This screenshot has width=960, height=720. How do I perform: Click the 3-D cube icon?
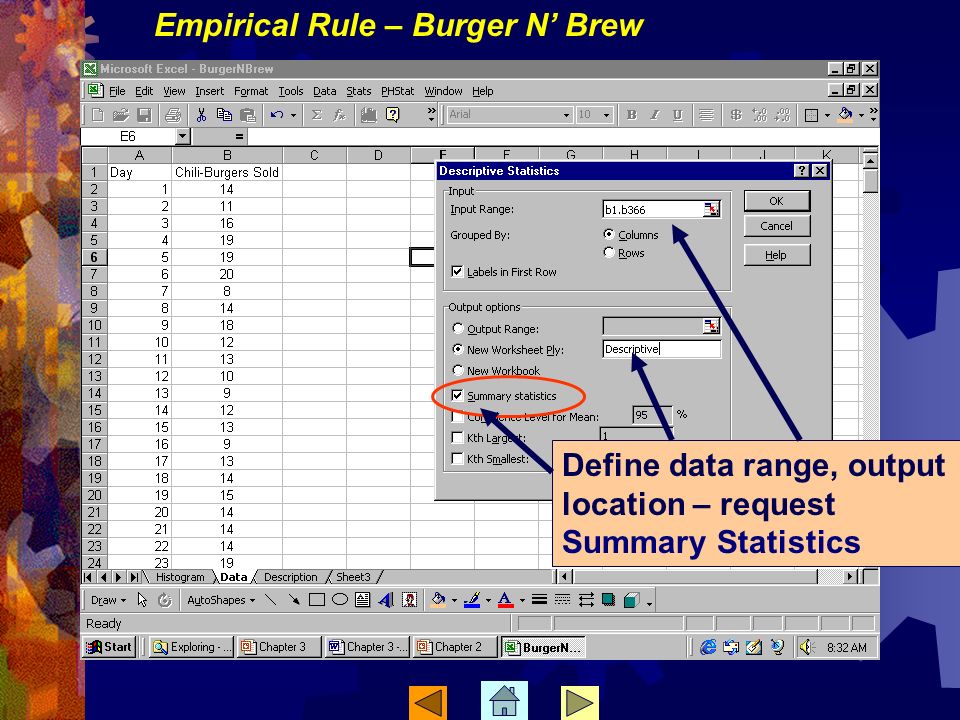[x=631, y=600]
